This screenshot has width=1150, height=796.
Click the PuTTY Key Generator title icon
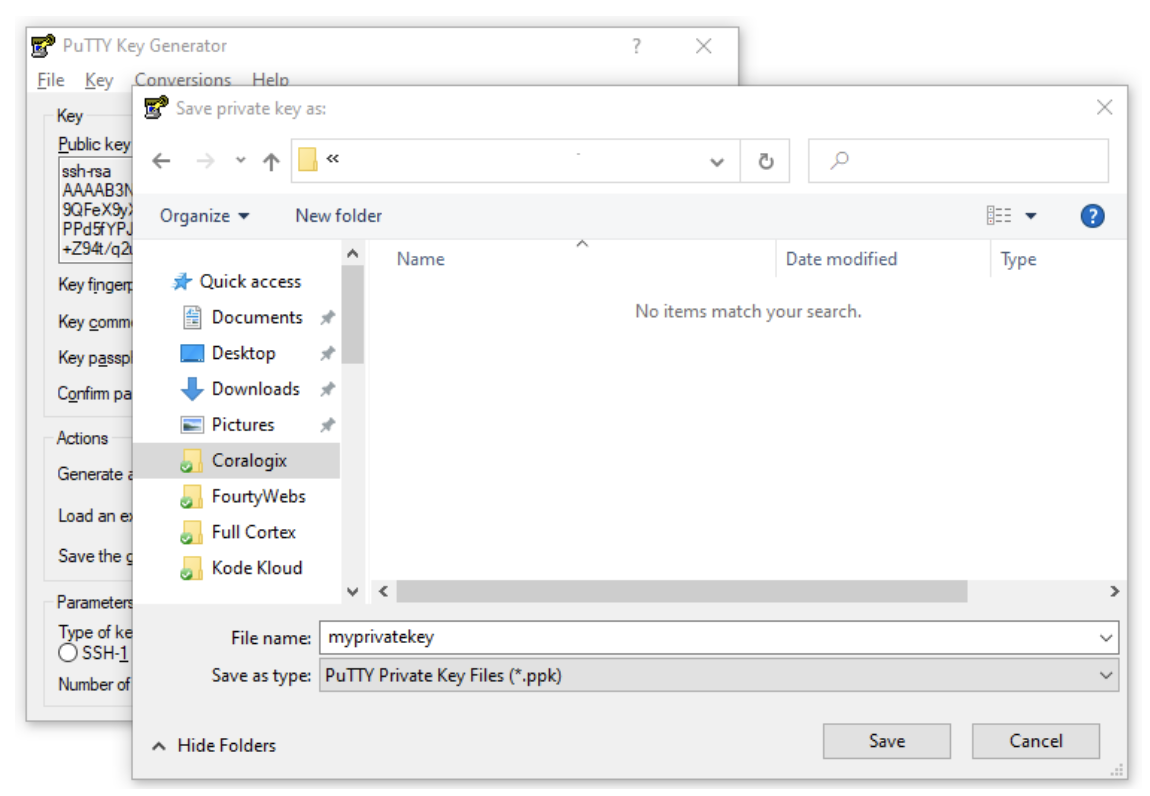(43, 45)
